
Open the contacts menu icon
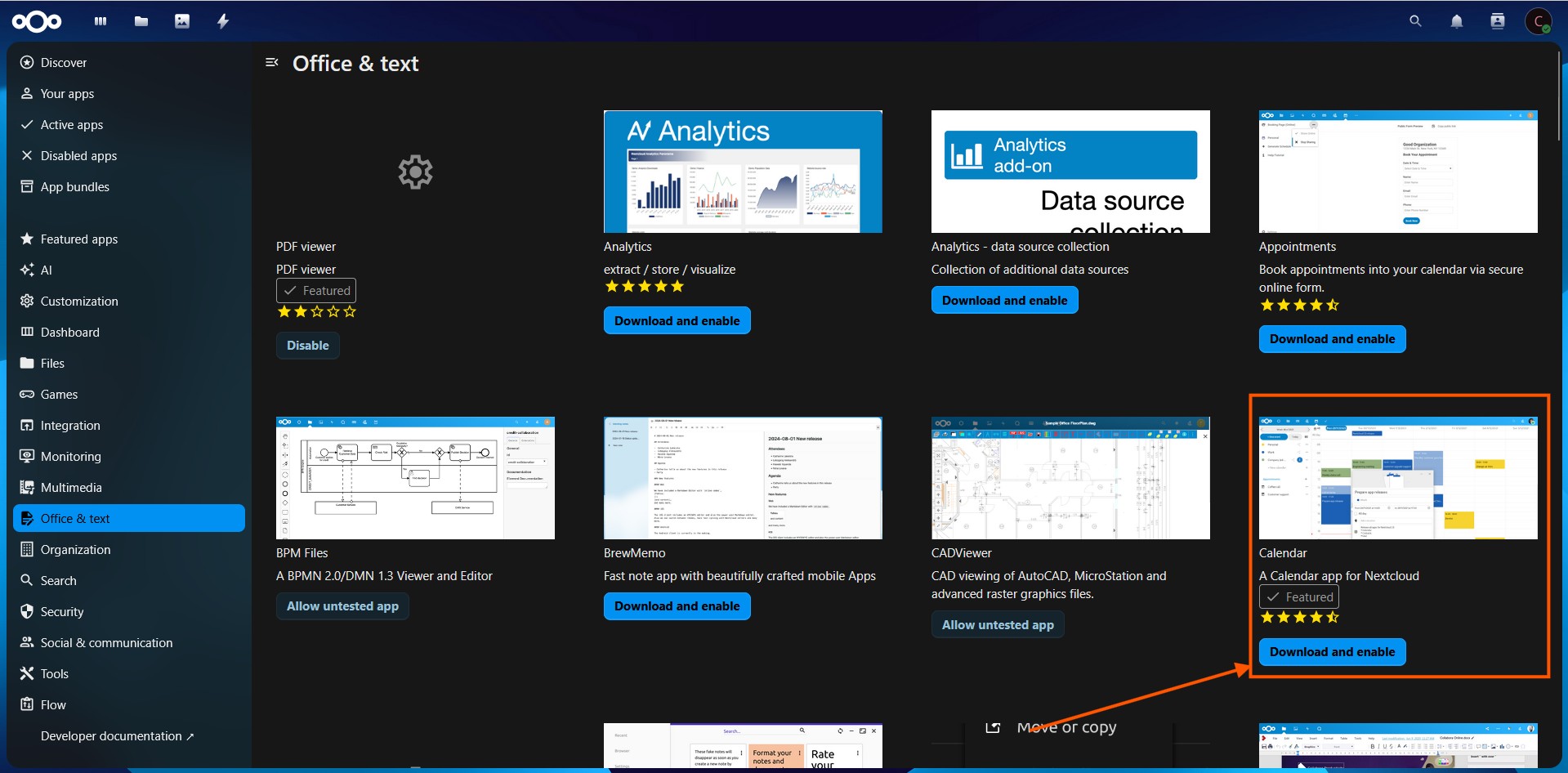[x=1497, y=21]
